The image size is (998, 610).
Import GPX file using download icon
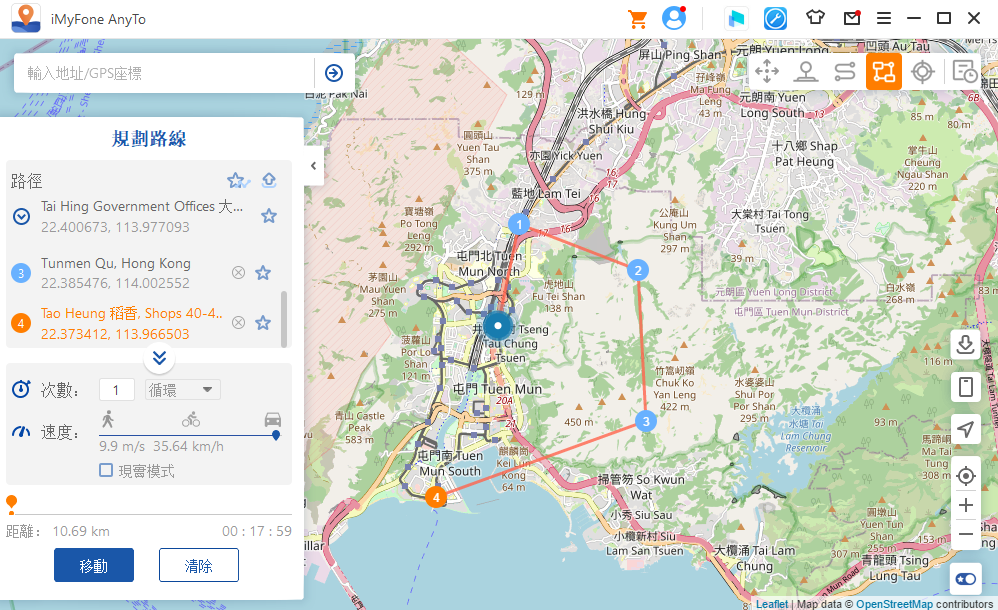tap(966, 345)
